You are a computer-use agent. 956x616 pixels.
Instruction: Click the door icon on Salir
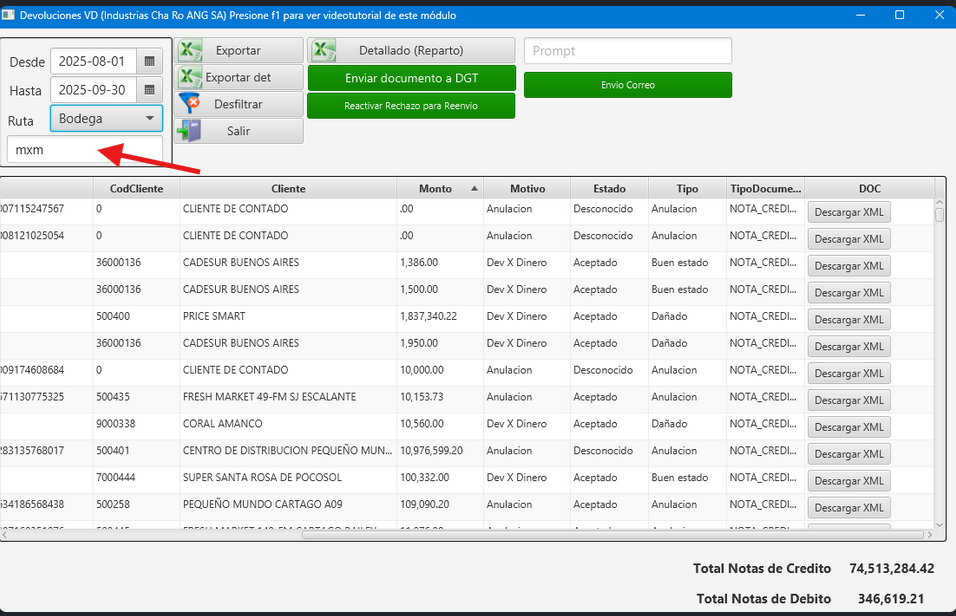[190, 131]
